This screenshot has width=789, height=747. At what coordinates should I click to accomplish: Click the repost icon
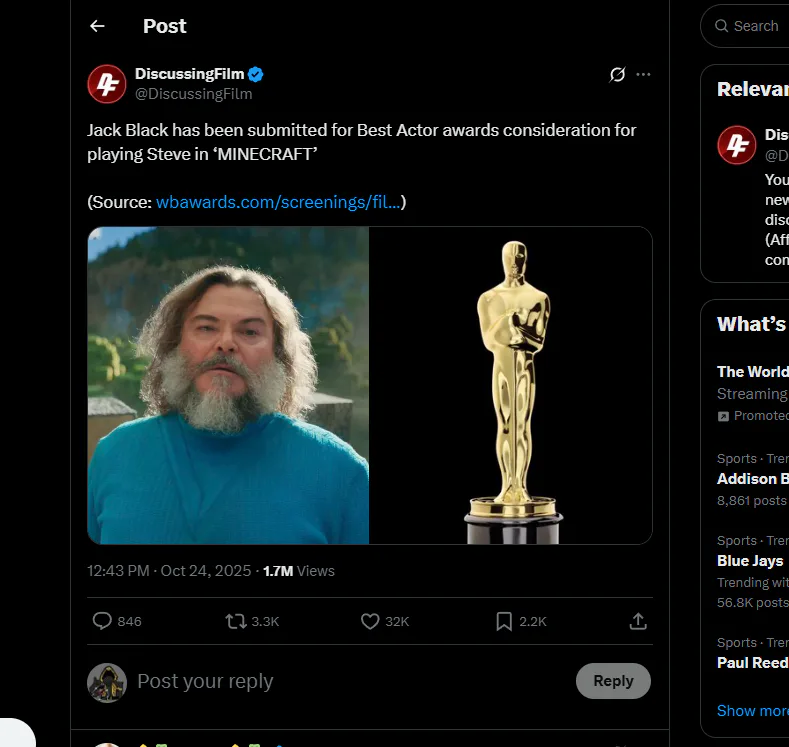point(236,621)
